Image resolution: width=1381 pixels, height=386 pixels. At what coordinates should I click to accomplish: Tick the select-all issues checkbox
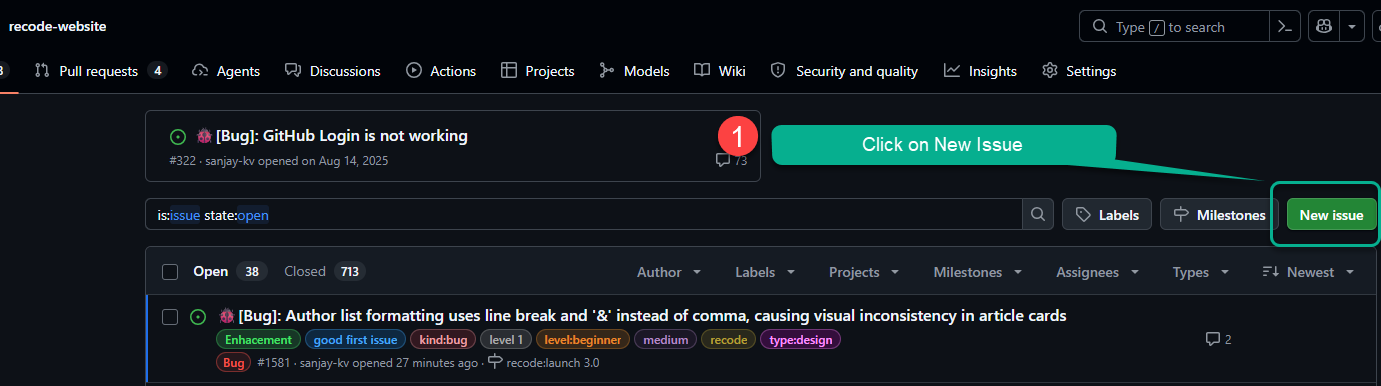170,272
